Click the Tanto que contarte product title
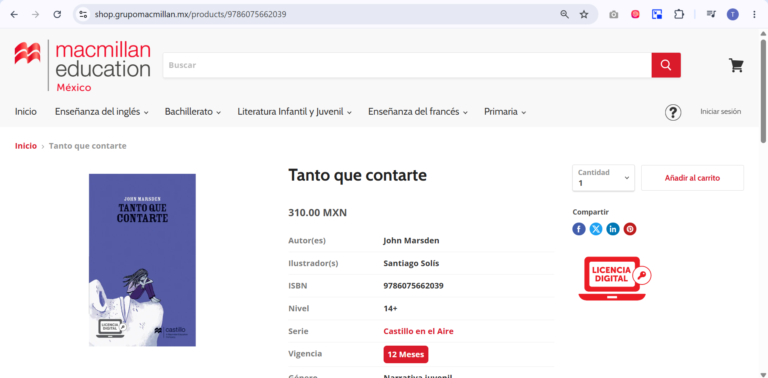 [358, 175]
